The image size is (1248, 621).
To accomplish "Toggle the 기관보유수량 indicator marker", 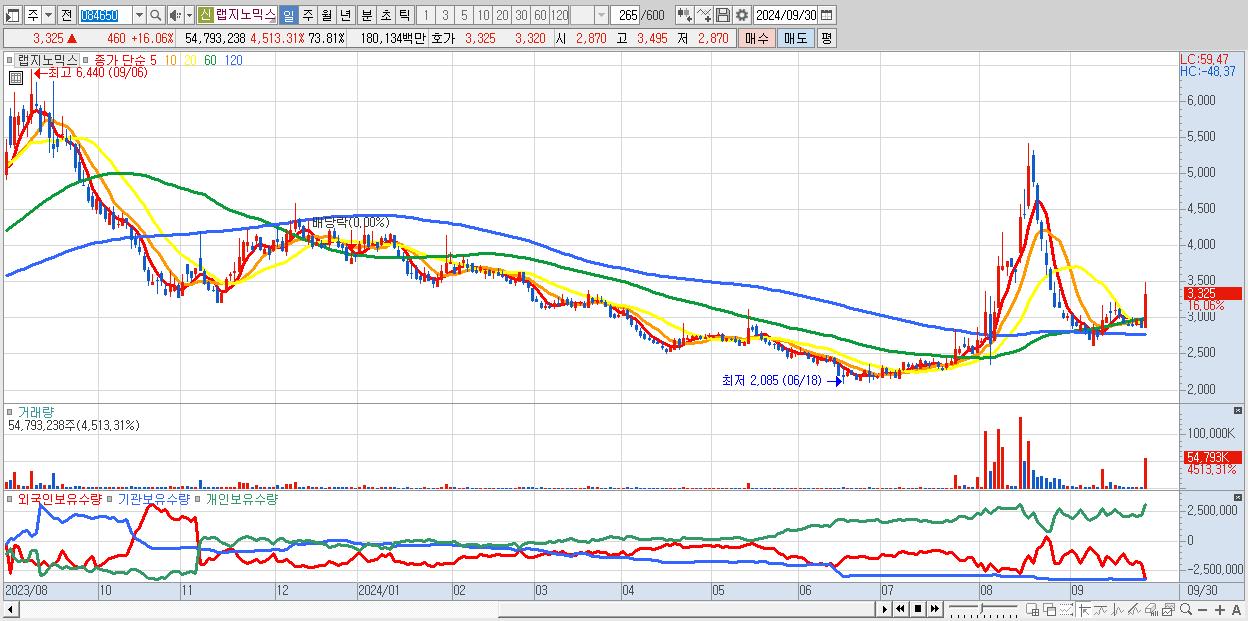I will (110, 498).
